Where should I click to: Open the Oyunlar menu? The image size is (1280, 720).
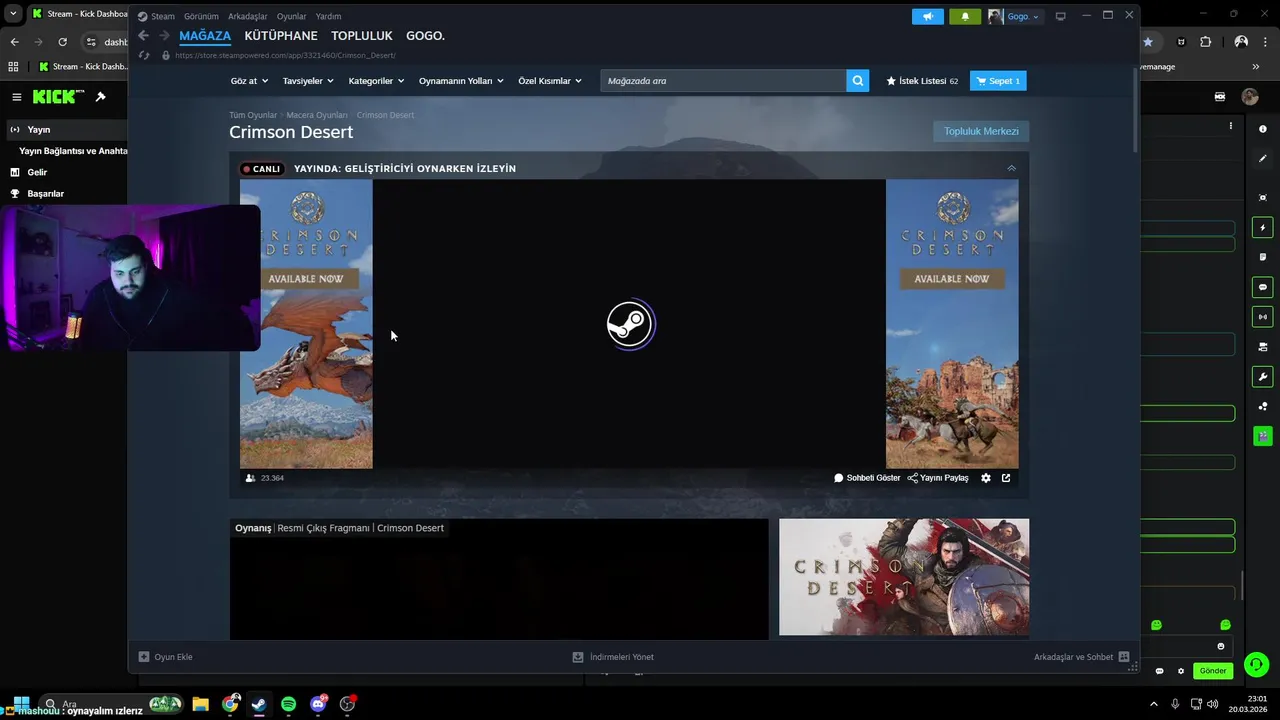292,16
